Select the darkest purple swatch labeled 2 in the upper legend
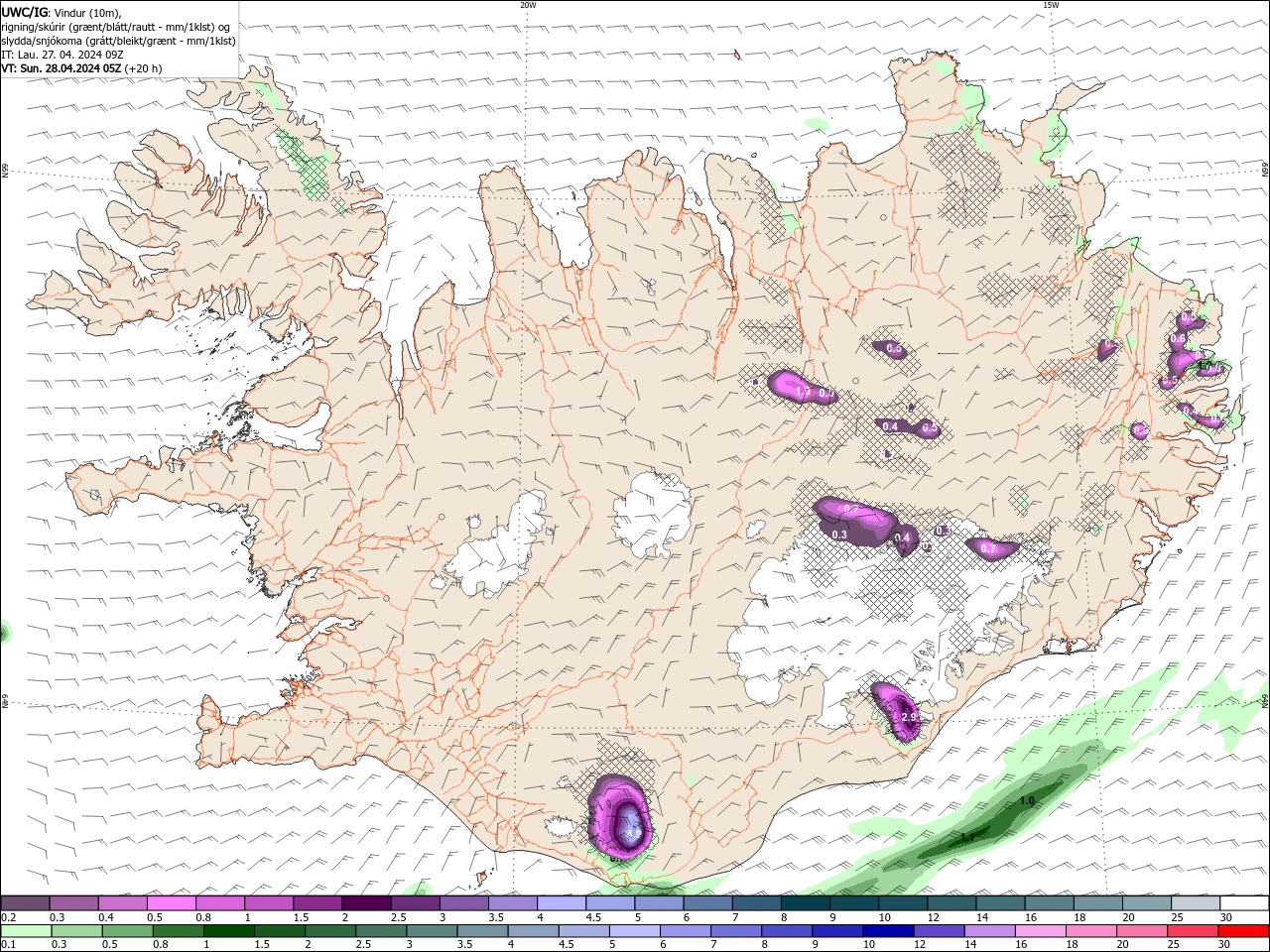The width and height of the screenshot is (1270, 952). [366, 903]
